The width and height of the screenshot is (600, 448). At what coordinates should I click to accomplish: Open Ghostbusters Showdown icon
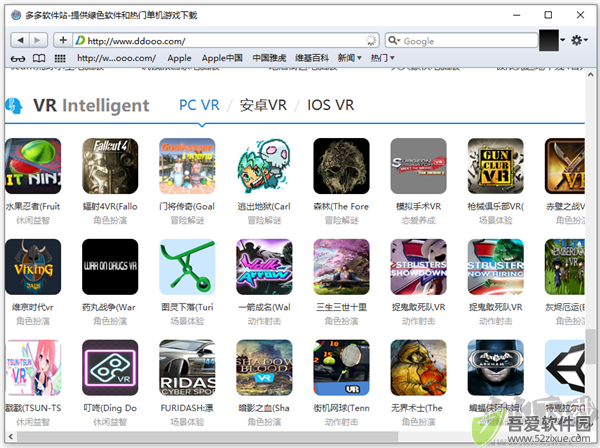pos(419,267)
